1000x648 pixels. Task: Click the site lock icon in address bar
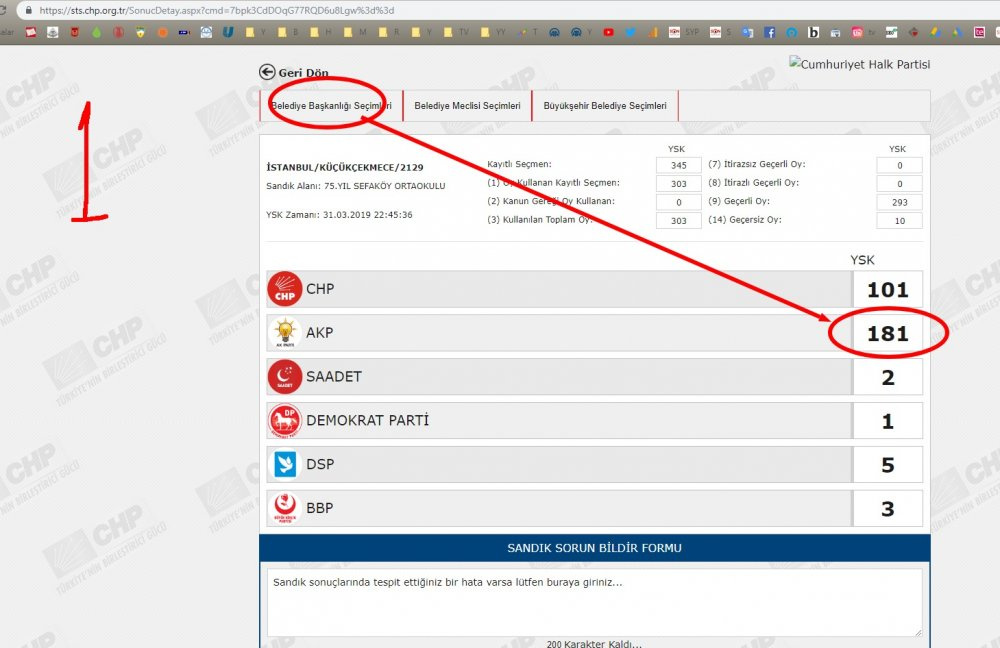[28, 10]
